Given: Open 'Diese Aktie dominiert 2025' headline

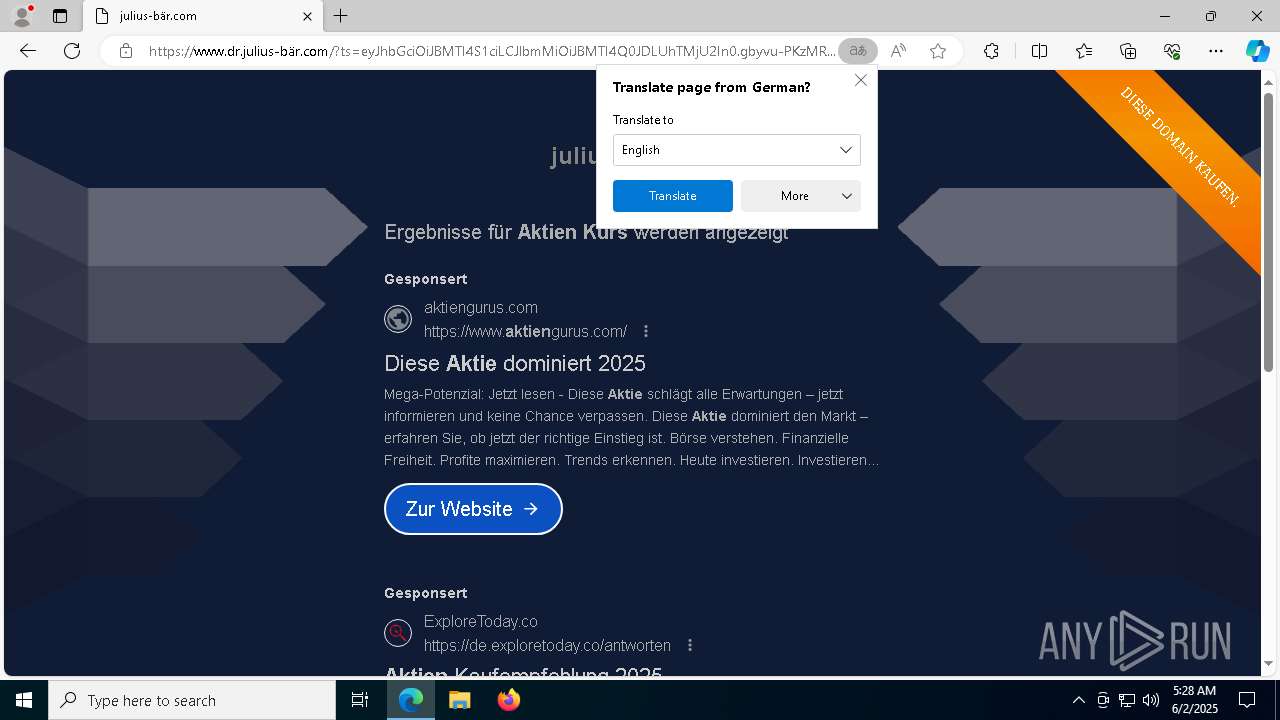Looking at the screenshot, I should pyautogui.click(x=515, y=363).
